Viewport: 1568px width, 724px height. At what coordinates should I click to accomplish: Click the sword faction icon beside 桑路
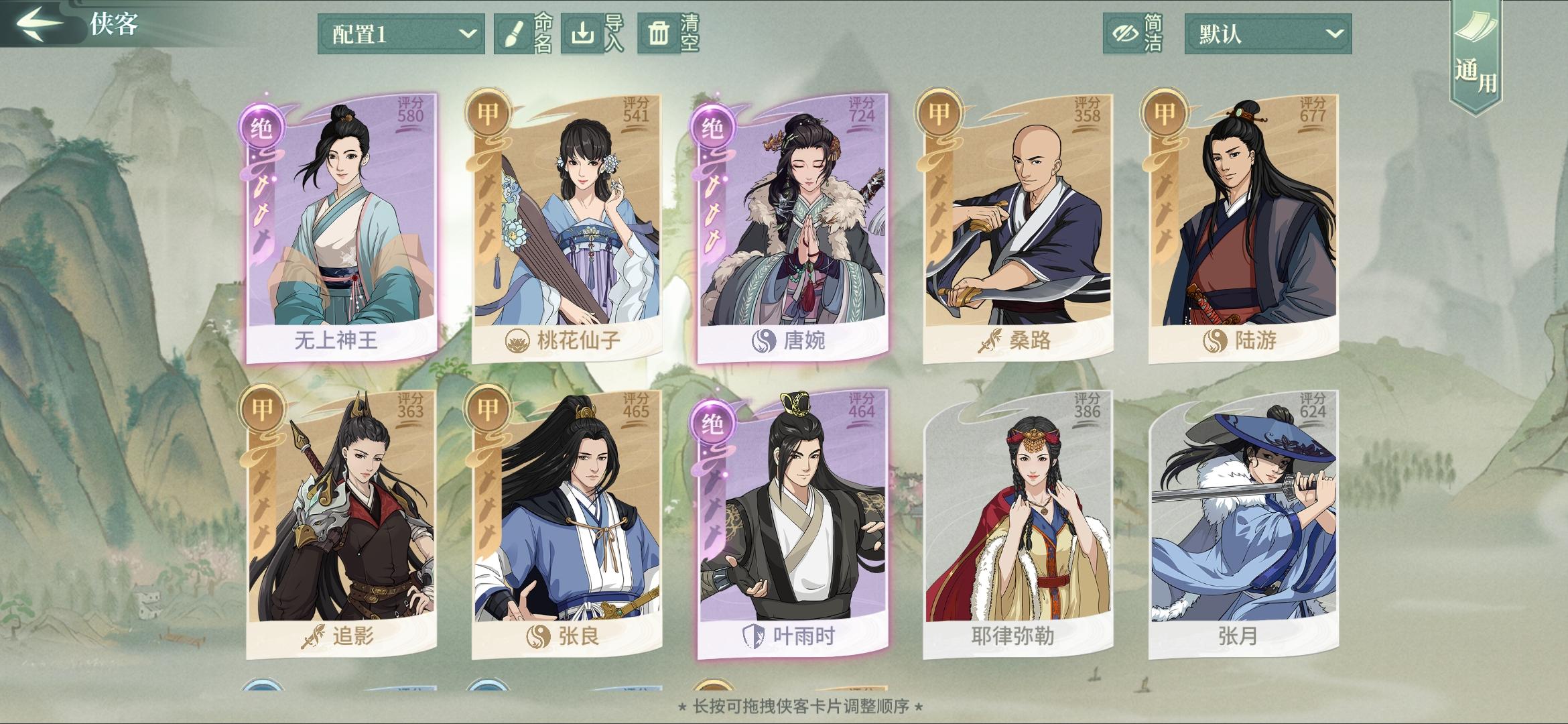tap(989, 341)
